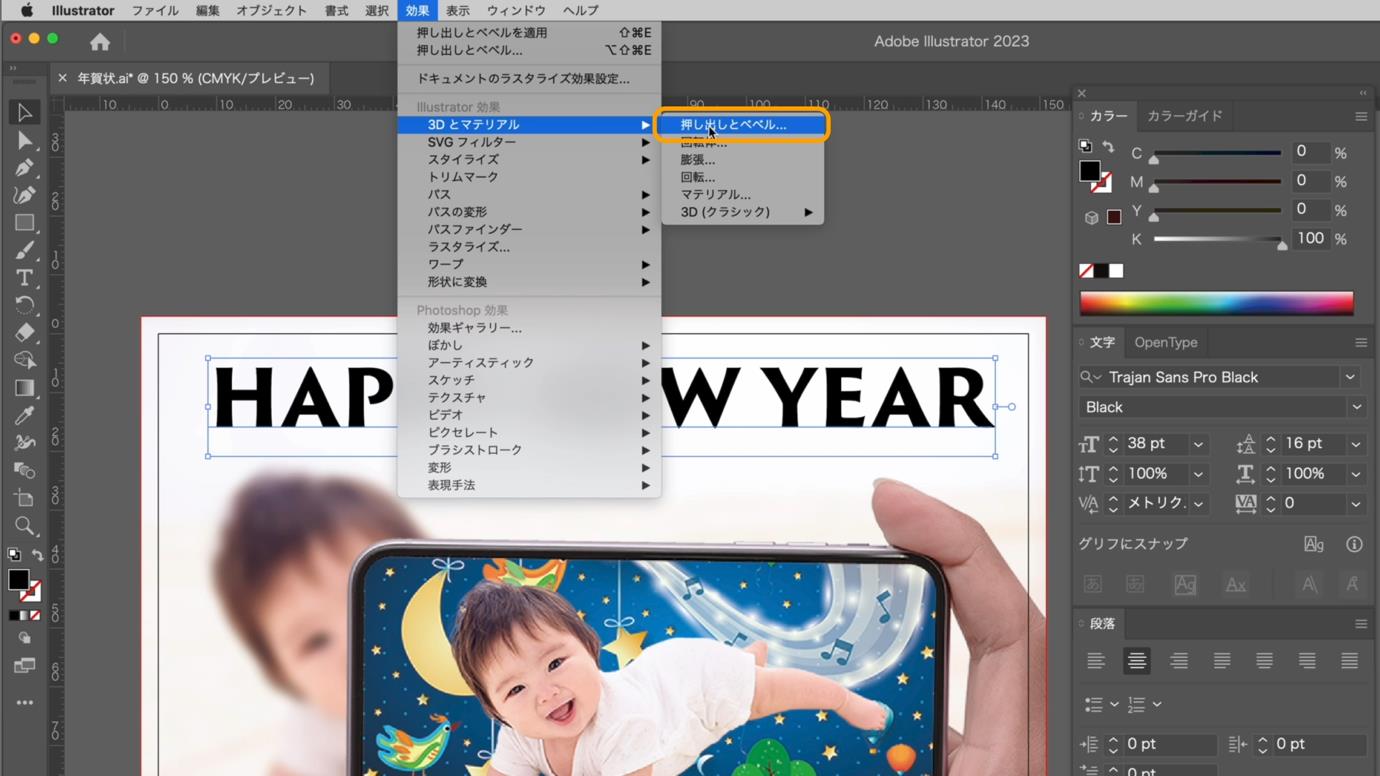This screenshot has width=1380, height=776.
Task: Open the Black font style dropdown
Action: [x=1356, y=407]
